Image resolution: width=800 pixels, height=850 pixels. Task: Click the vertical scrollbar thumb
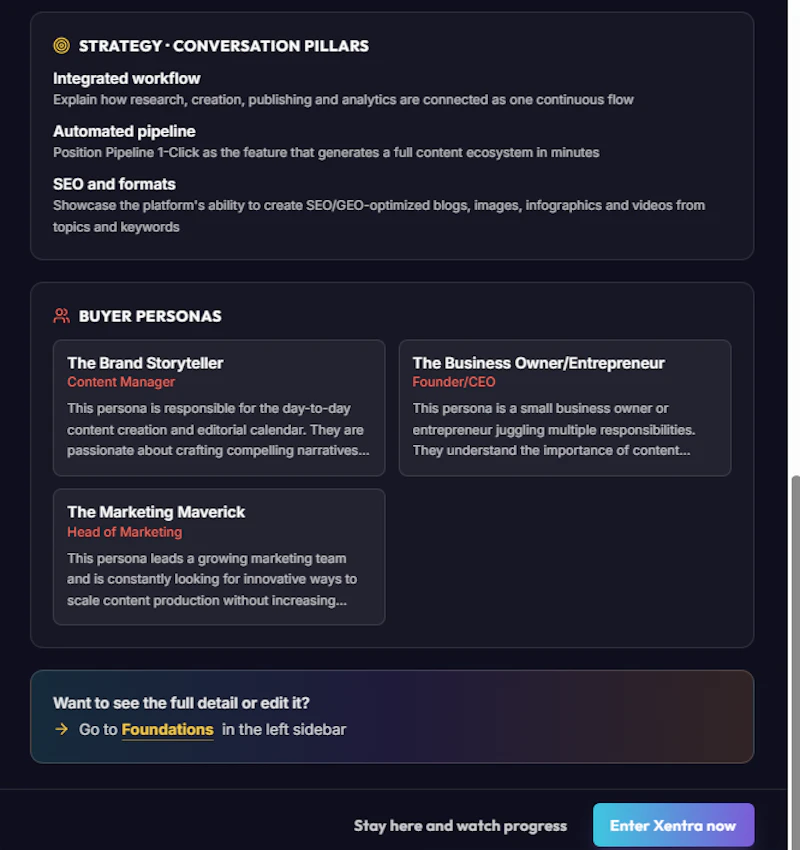(x=795, y=661)
